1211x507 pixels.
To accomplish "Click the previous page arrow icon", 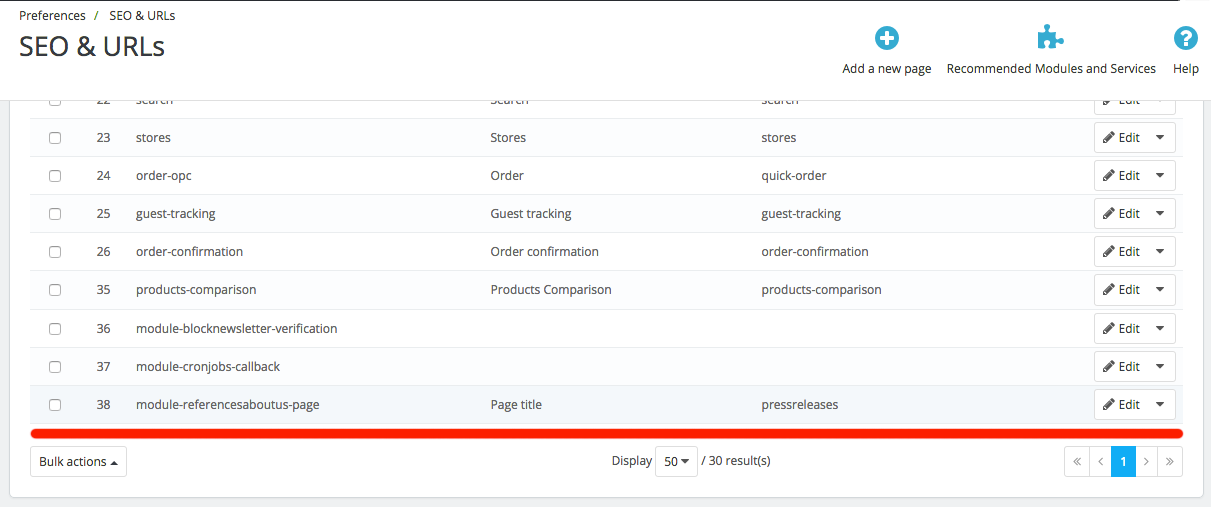I will point(1100,462).
